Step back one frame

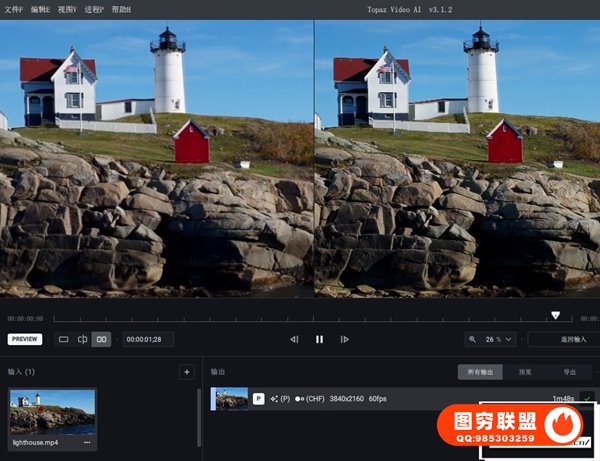(x=294, y=340)
